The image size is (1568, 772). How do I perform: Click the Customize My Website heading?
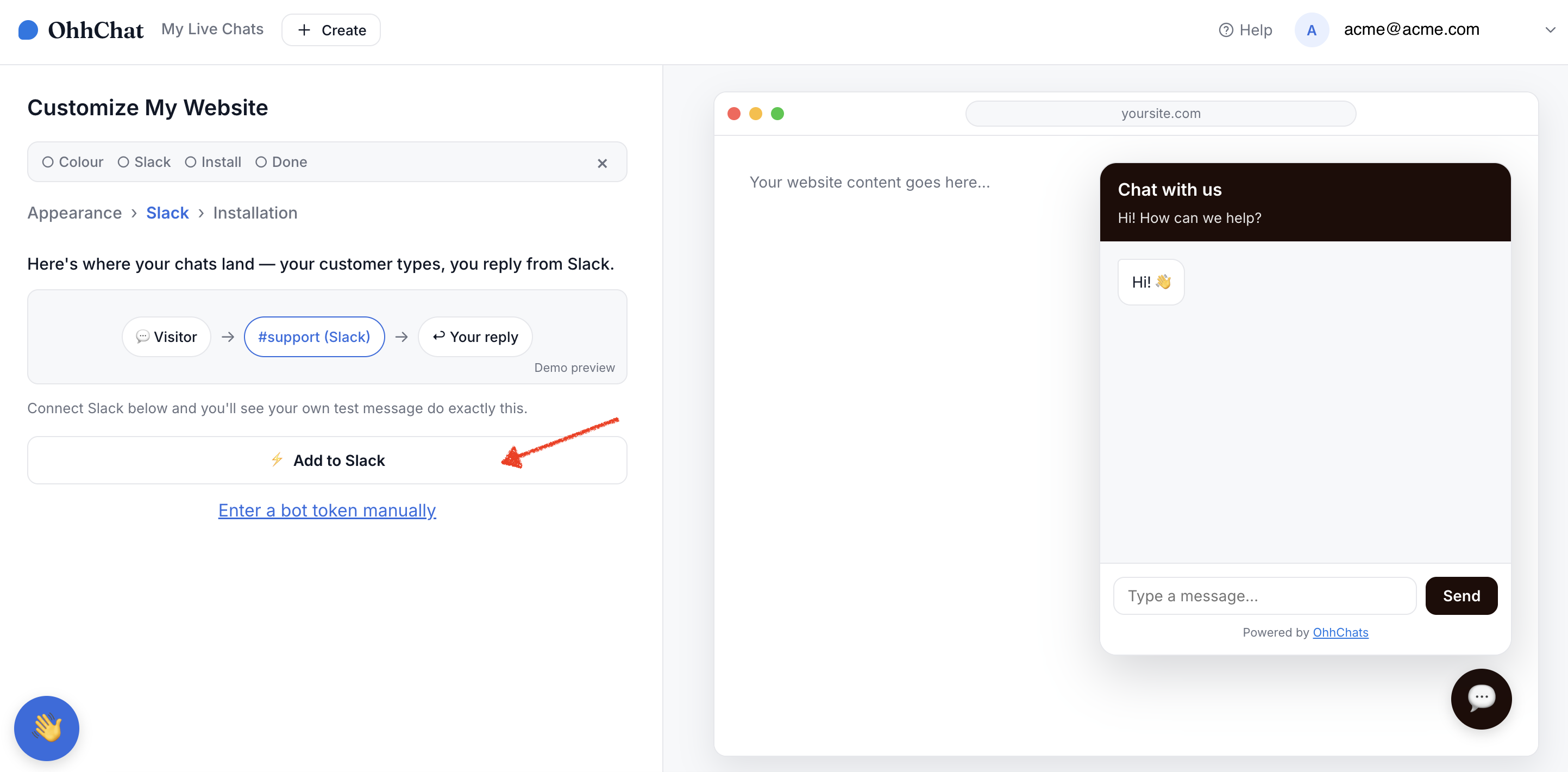click(x=147, y=107)
